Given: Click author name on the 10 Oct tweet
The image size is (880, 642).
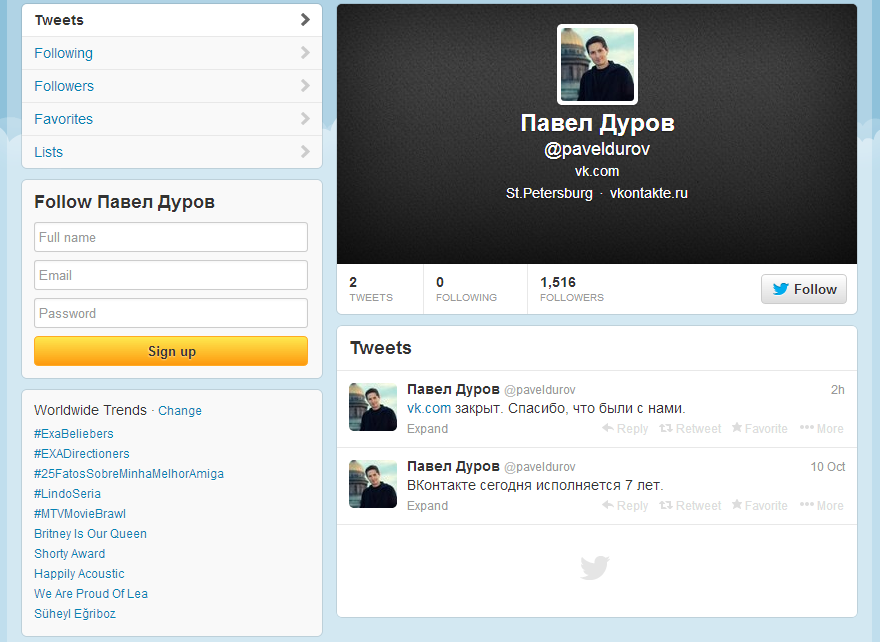Looking at the screenshot, I should coord(453,466).
